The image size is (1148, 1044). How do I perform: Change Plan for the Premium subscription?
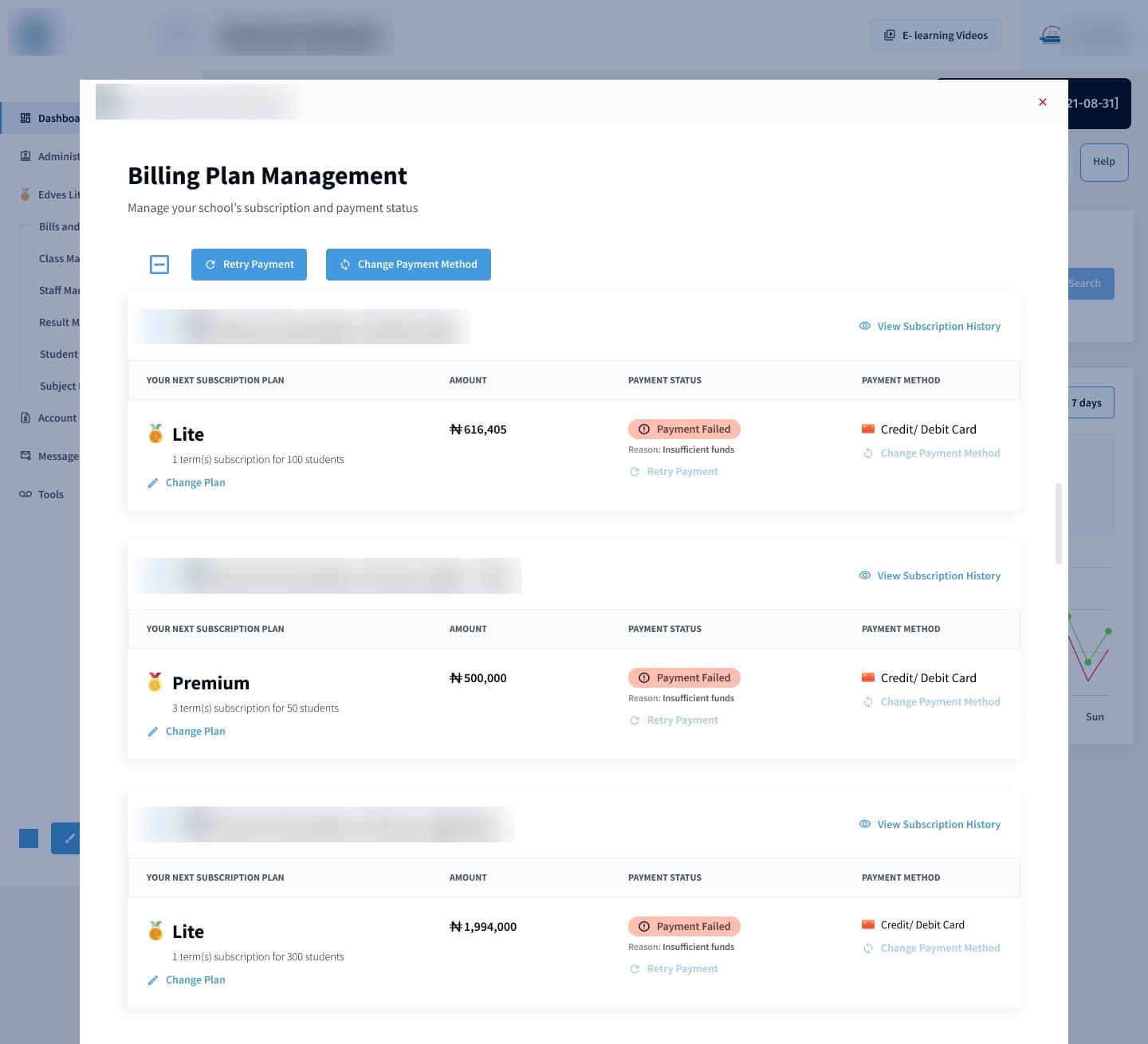pos(187,731)
